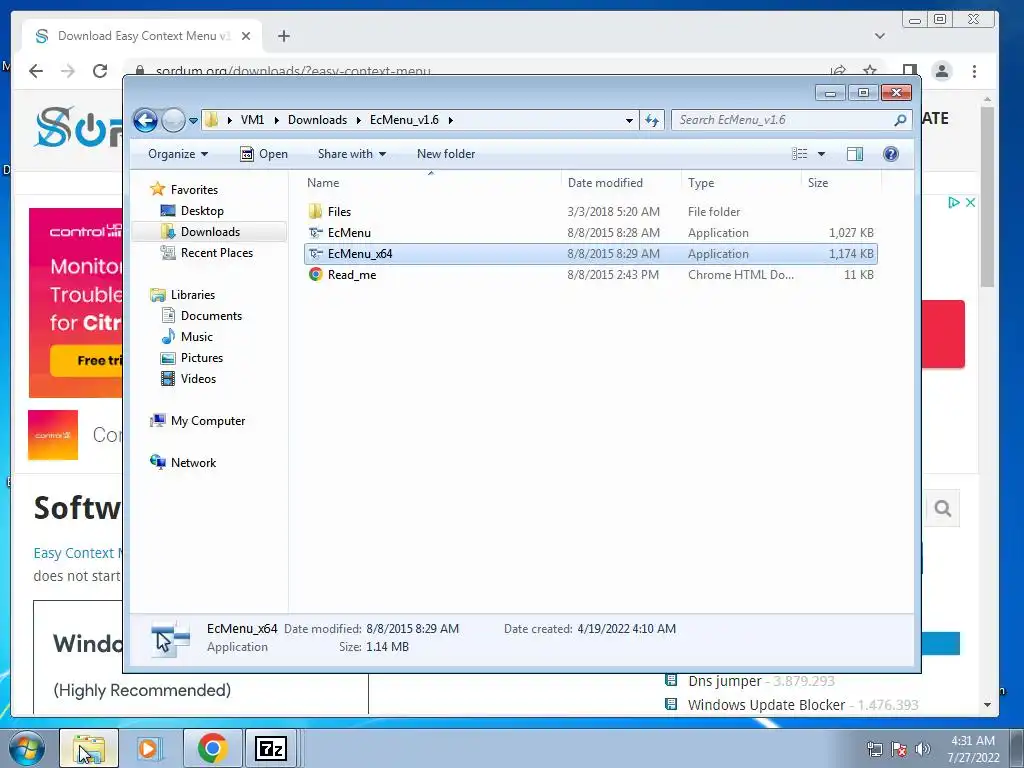This screenshot has height=768, width=1024.
Task: Click the ad close X icon
Action: point(970,202)
